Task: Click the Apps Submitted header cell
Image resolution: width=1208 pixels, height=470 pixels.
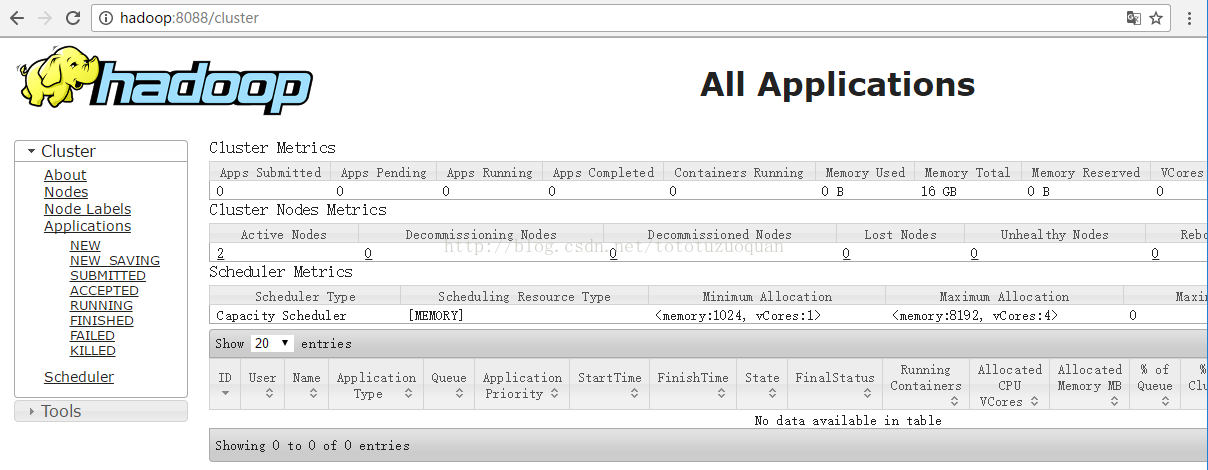Action: (x=270, y=172)
